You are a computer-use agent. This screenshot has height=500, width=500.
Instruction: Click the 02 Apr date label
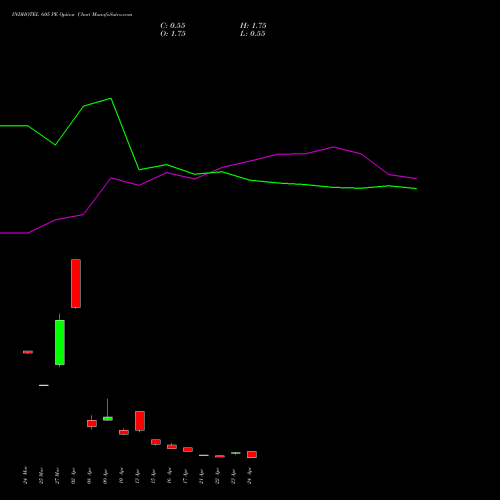73,476
